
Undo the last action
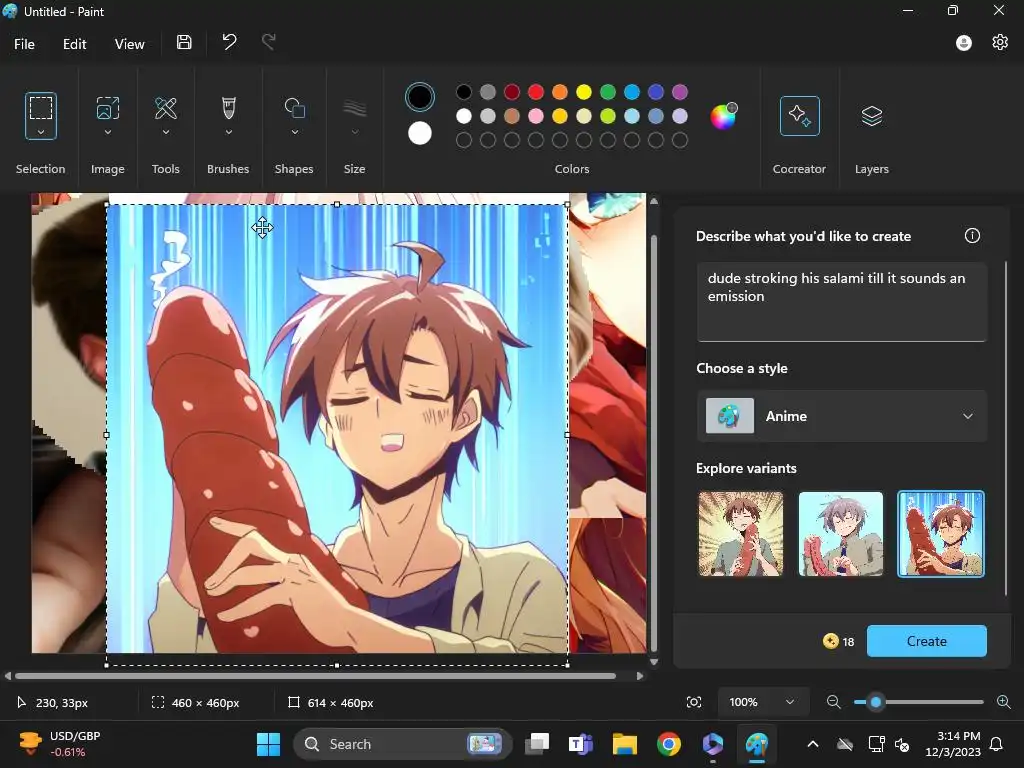click(229, 43)
